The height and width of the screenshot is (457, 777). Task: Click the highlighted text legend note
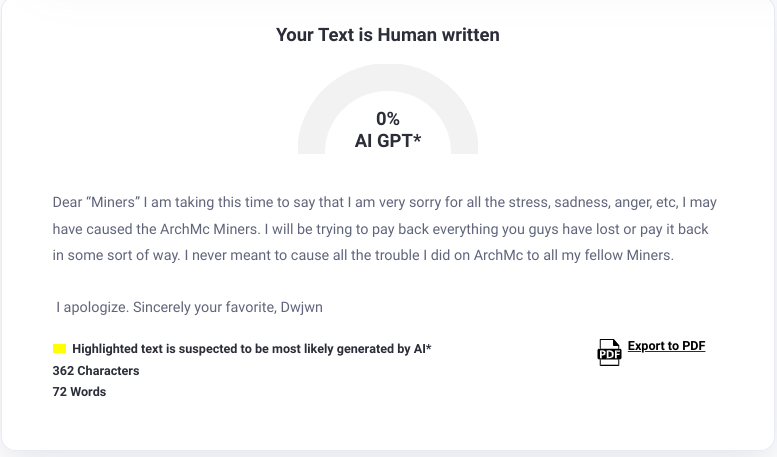252,349
